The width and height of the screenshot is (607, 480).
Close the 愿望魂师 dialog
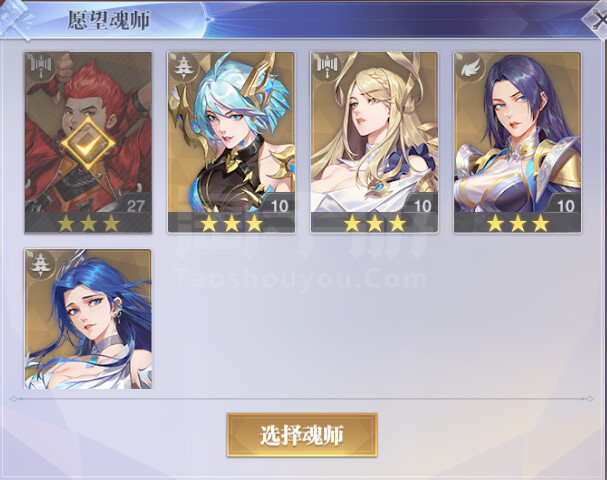597,18
